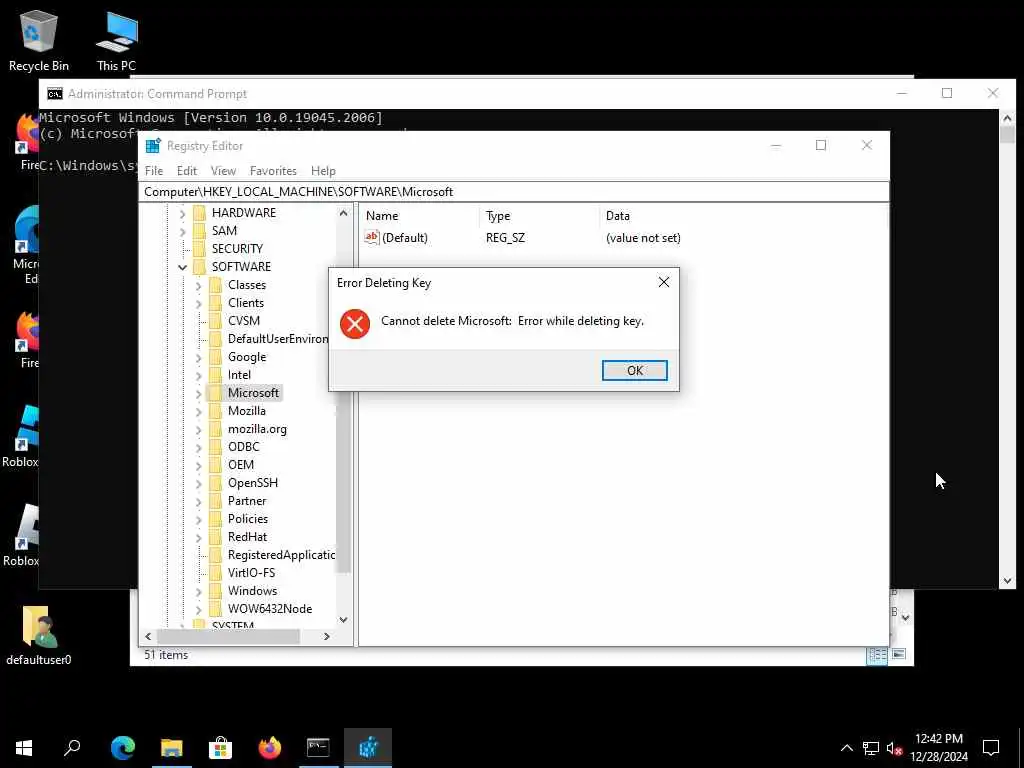
Task: Collapse the SOFTWARE key
Action: coord(182,266)
